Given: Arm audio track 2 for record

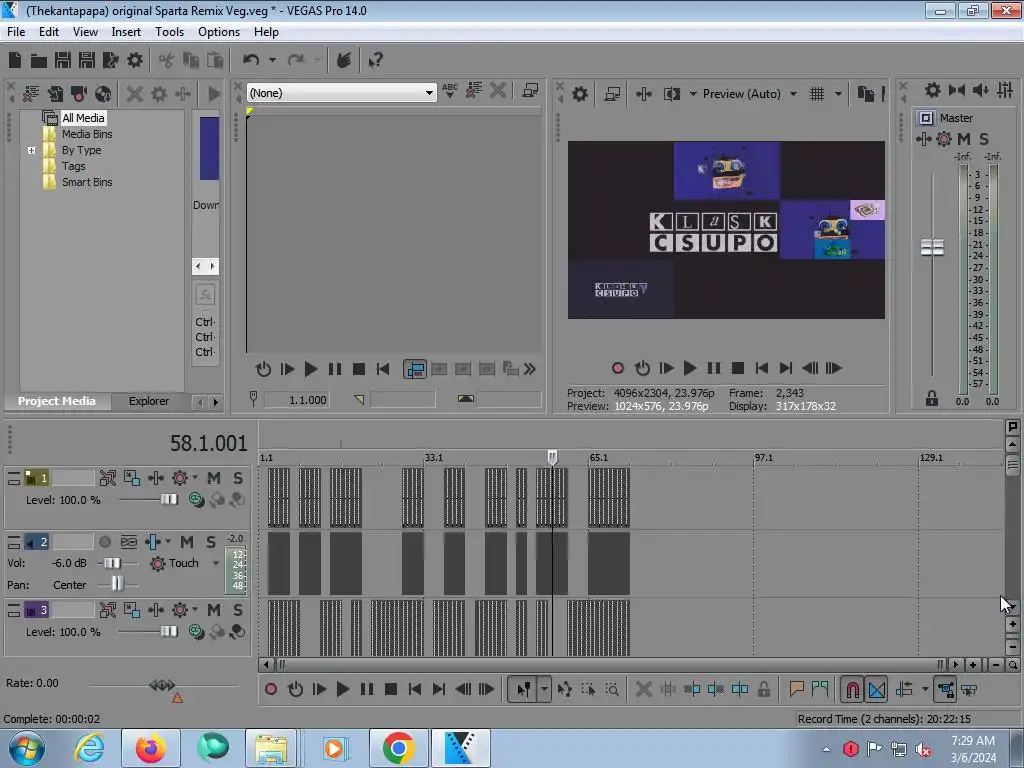Looking at the screenshot, I should tap(104, 542).
